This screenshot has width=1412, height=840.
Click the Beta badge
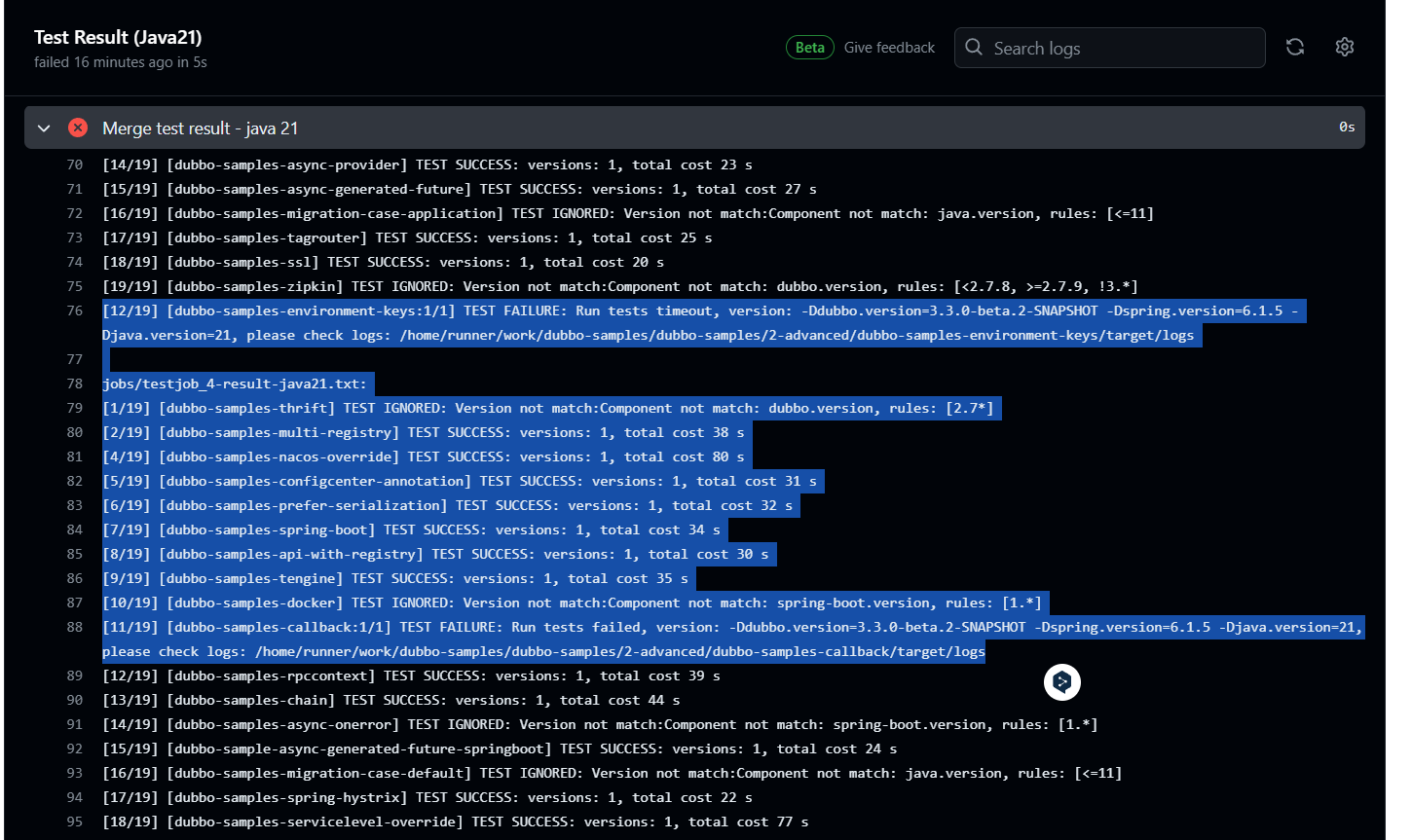(x=809, y=48)
